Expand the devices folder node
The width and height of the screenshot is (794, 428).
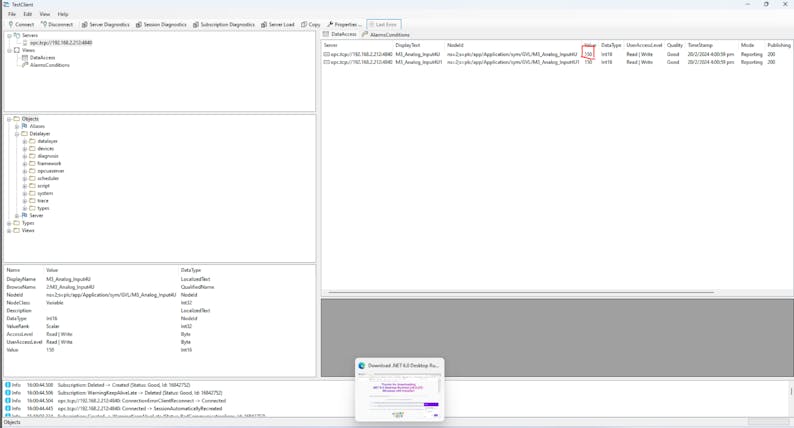click(25, 149)
